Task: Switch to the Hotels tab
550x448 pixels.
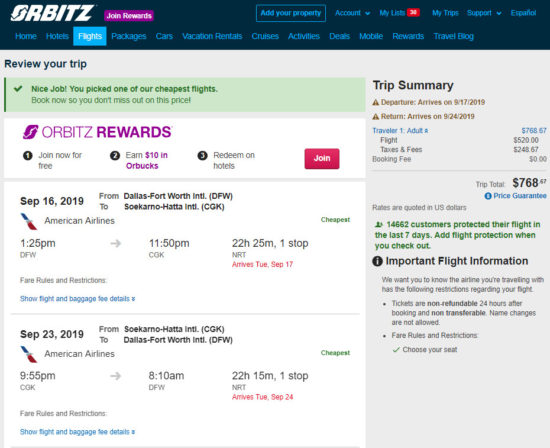Action: 57,36
